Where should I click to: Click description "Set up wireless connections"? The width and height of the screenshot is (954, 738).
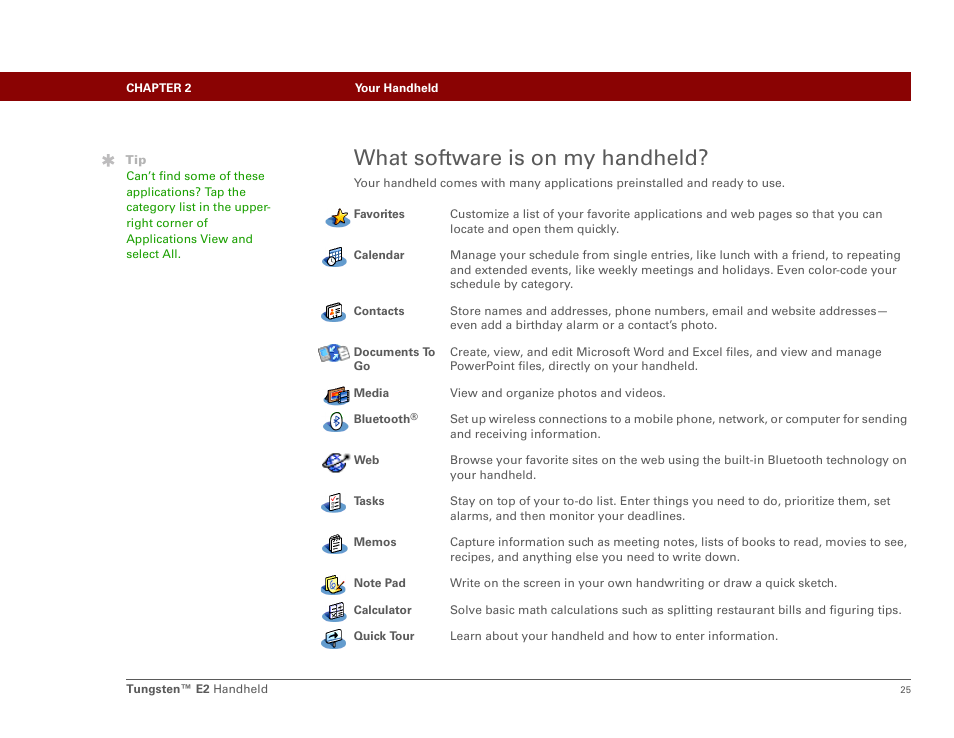(x=678, y=426)
